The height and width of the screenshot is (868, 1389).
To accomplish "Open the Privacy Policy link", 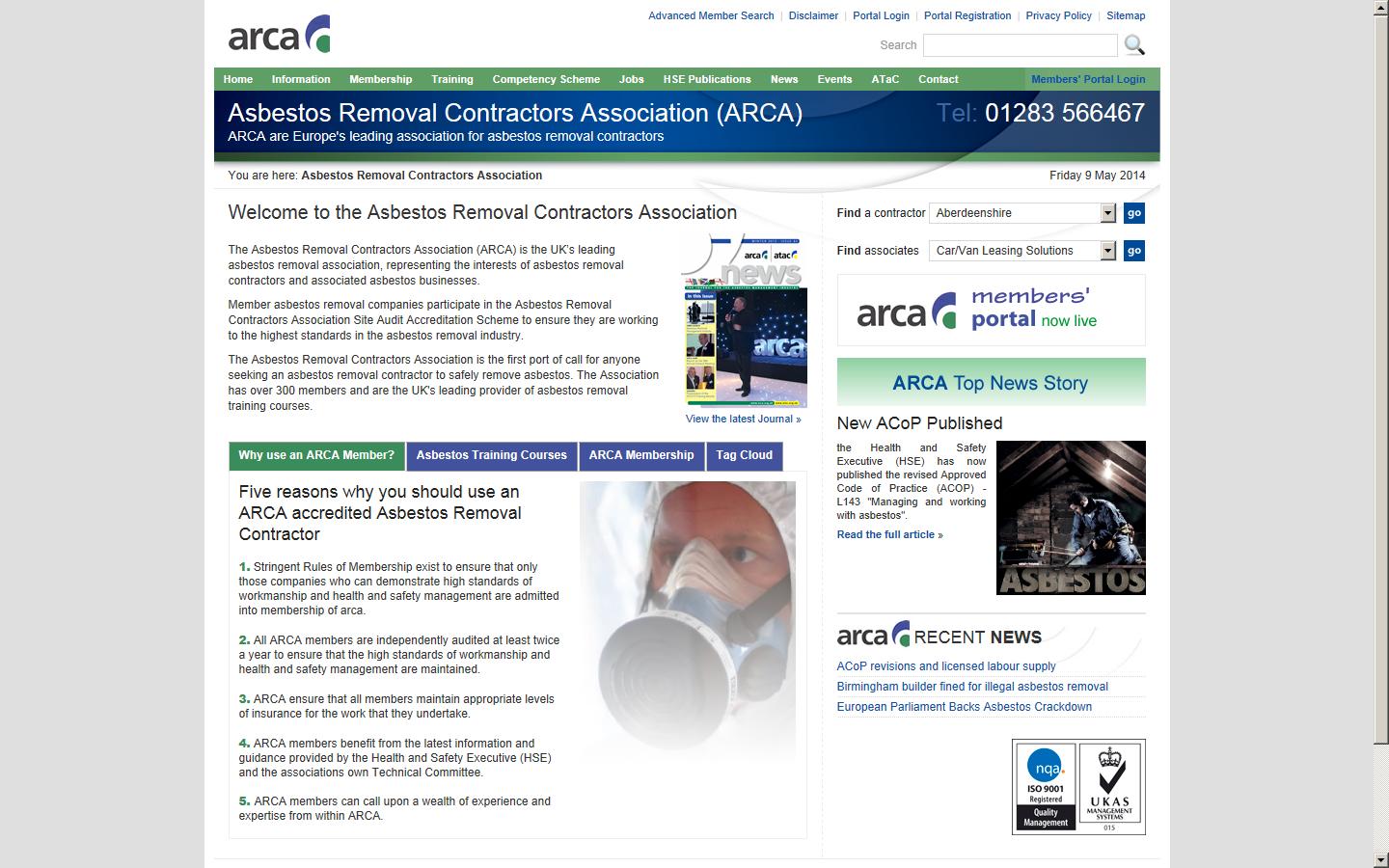I will [x=1059, y=15].
